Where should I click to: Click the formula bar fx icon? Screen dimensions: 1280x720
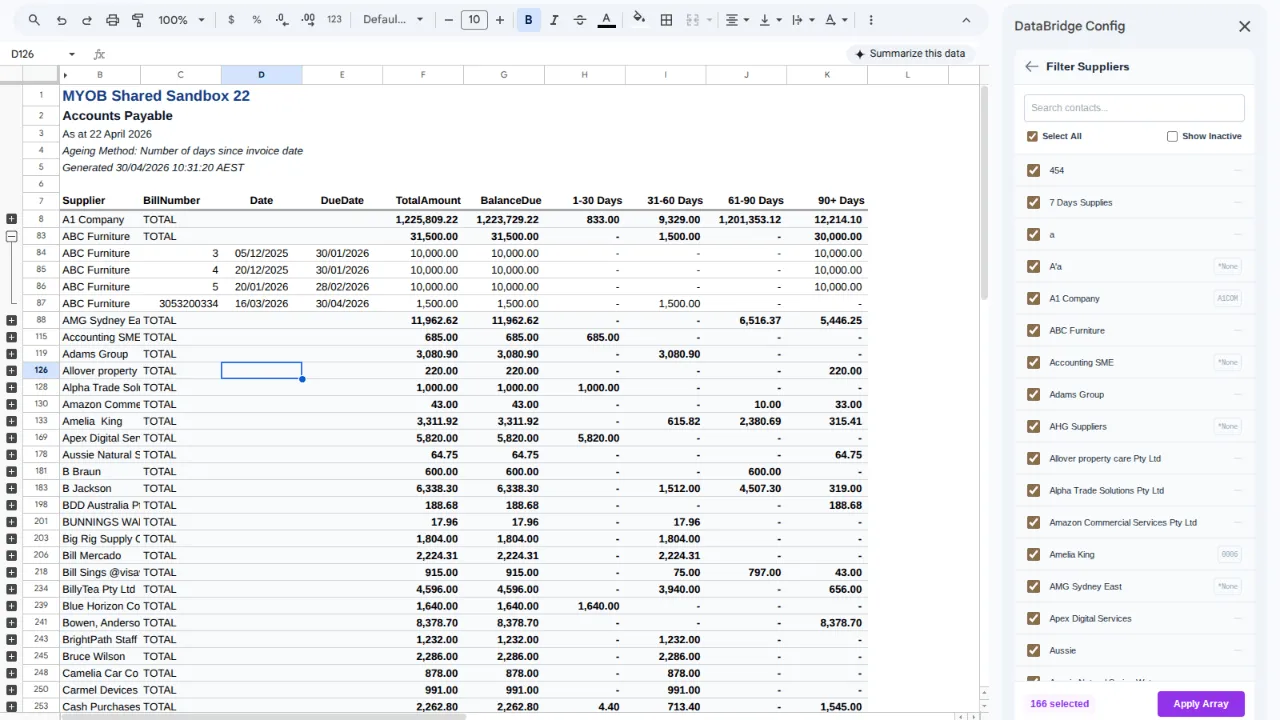pos(99,54)
